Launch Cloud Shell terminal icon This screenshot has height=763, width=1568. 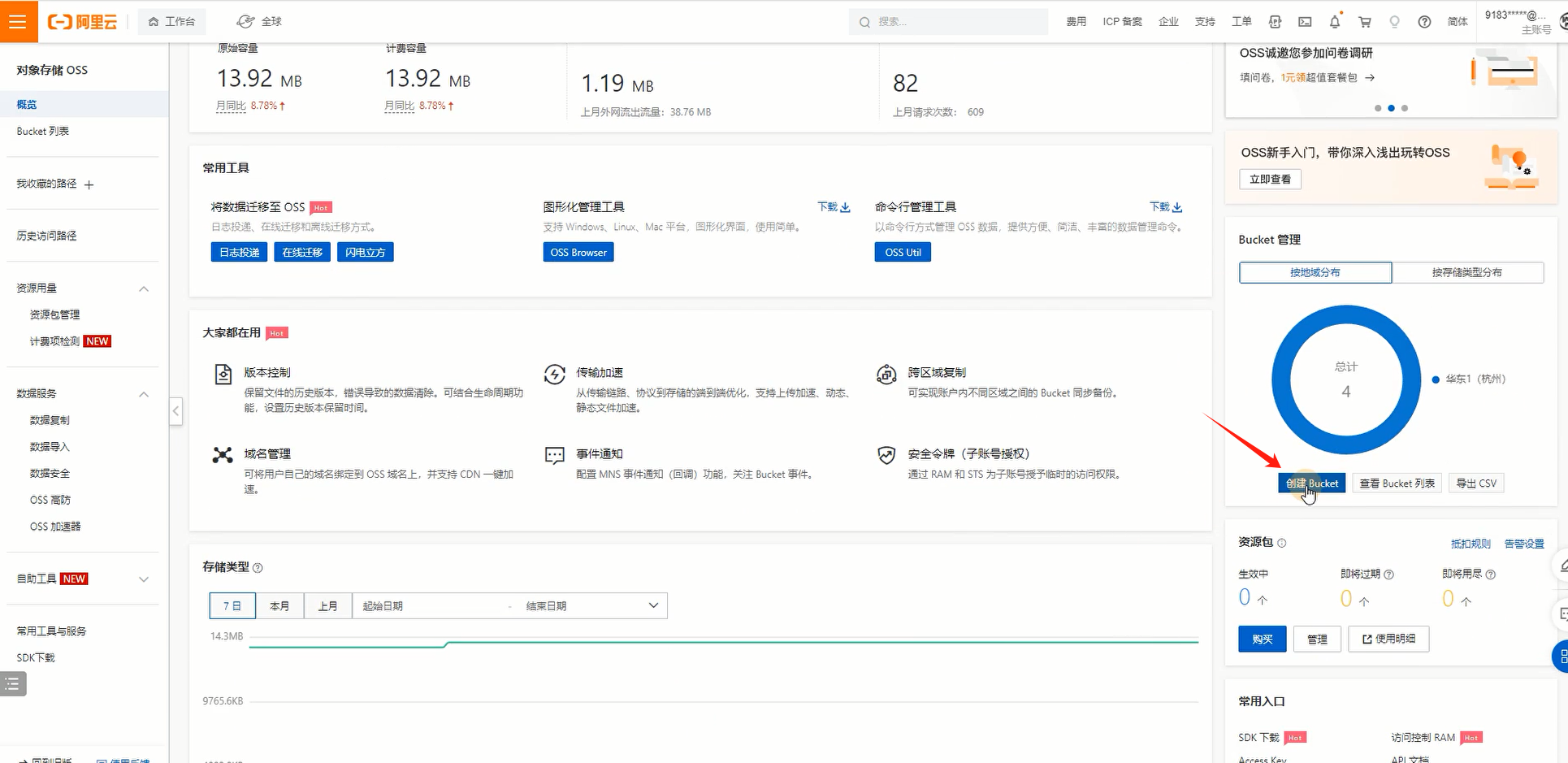[x=1305, y=22]
